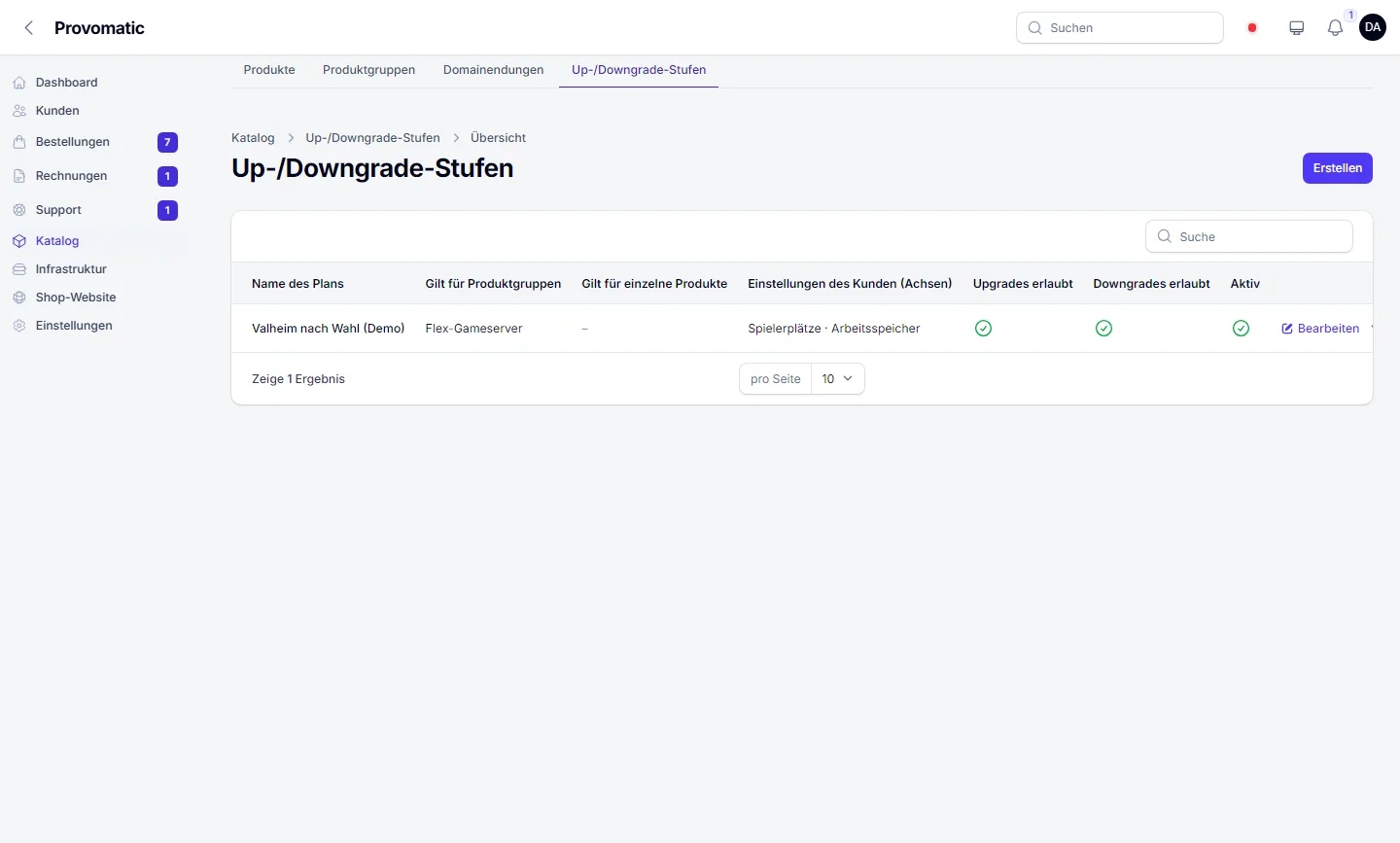Click the Aktiv green checkmark
1400x843 pixels.
tap(1241, 329)
